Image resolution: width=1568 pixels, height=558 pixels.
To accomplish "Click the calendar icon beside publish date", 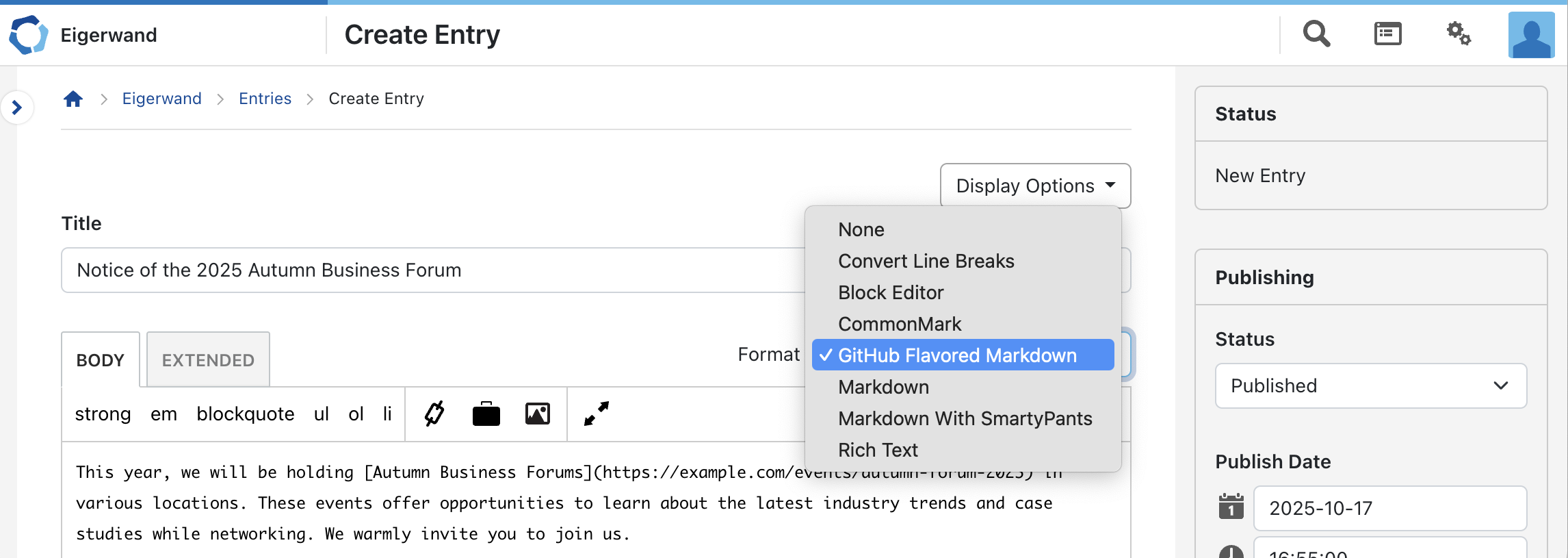I will pyautogui.click(x=1231, y=507).
